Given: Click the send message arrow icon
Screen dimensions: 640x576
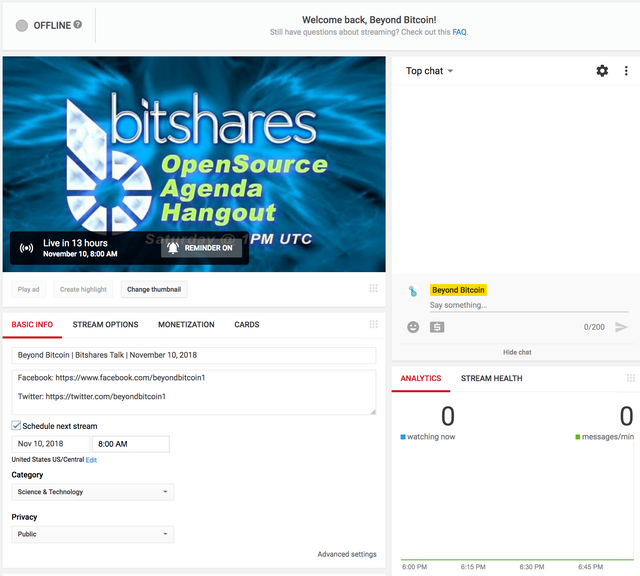Looking at the screenshot, I should pos(621,327).
